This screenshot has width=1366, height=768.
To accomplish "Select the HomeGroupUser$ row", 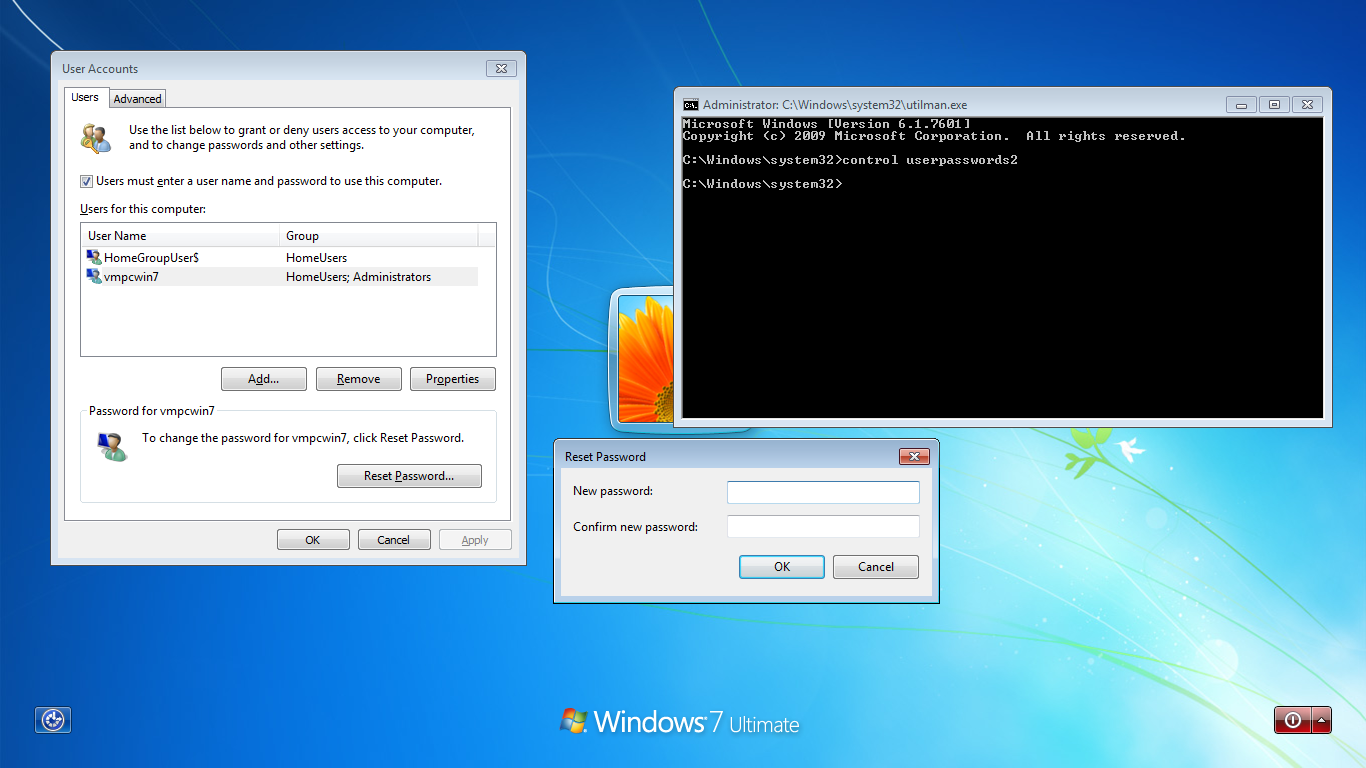I will [x=280, y=258].
